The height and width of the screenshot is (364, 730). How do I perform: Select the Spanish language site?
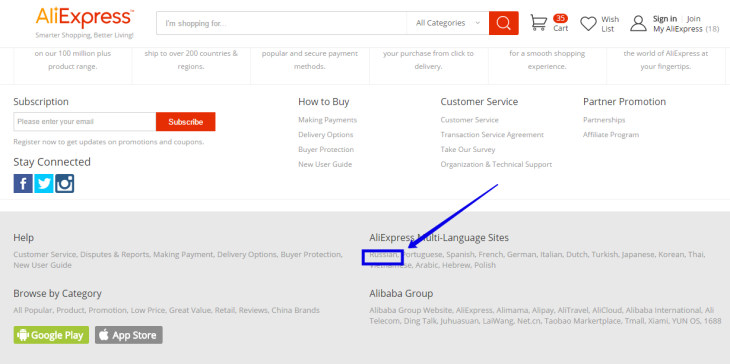tap(460, 255)
